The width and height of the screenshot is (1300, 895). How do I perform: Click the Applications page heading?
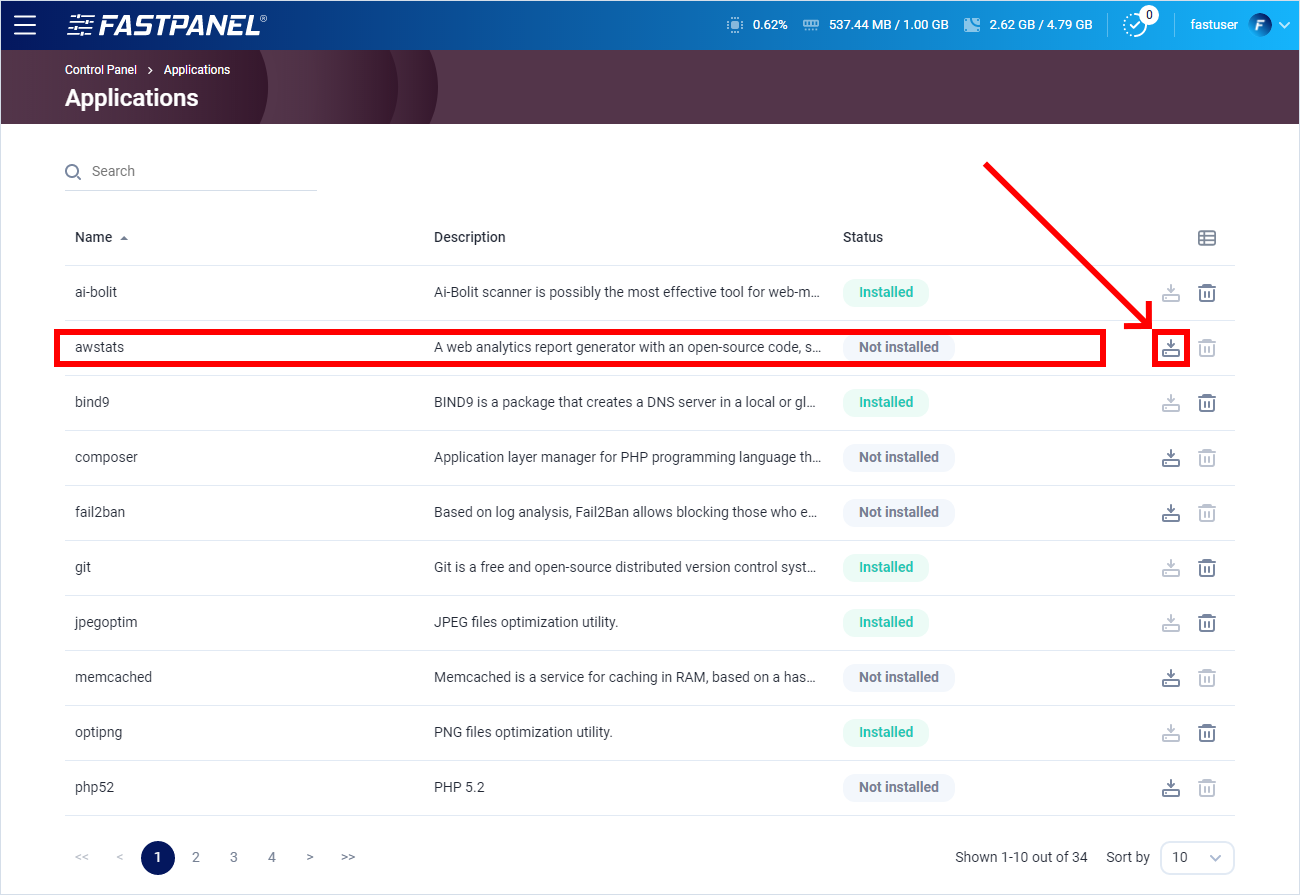click(x=132, y=98)
